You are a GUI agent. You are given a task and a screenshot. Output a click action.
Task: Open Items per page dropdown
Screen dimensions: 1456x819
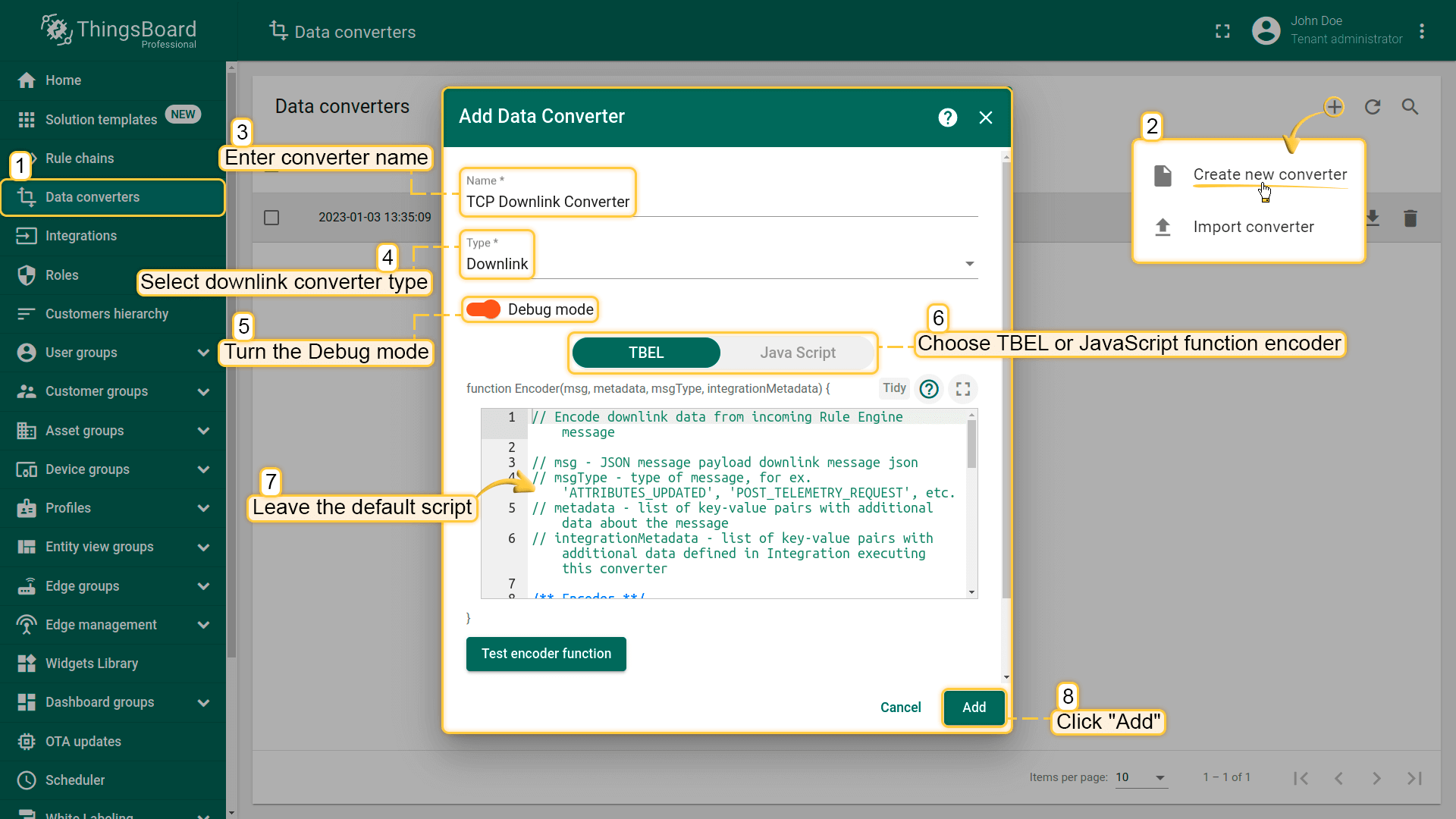coord(1141,777)
